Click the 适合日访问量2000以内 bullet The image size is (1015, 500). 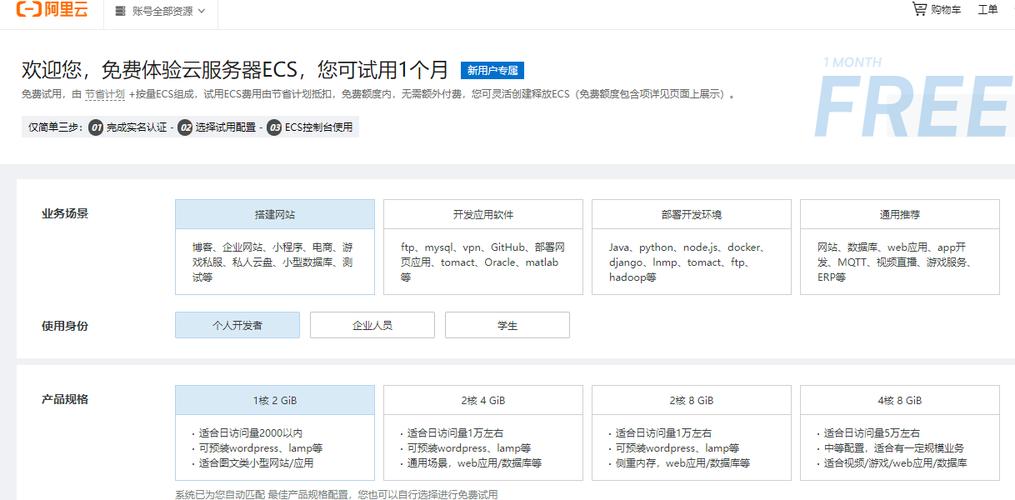tap(251, 433)
